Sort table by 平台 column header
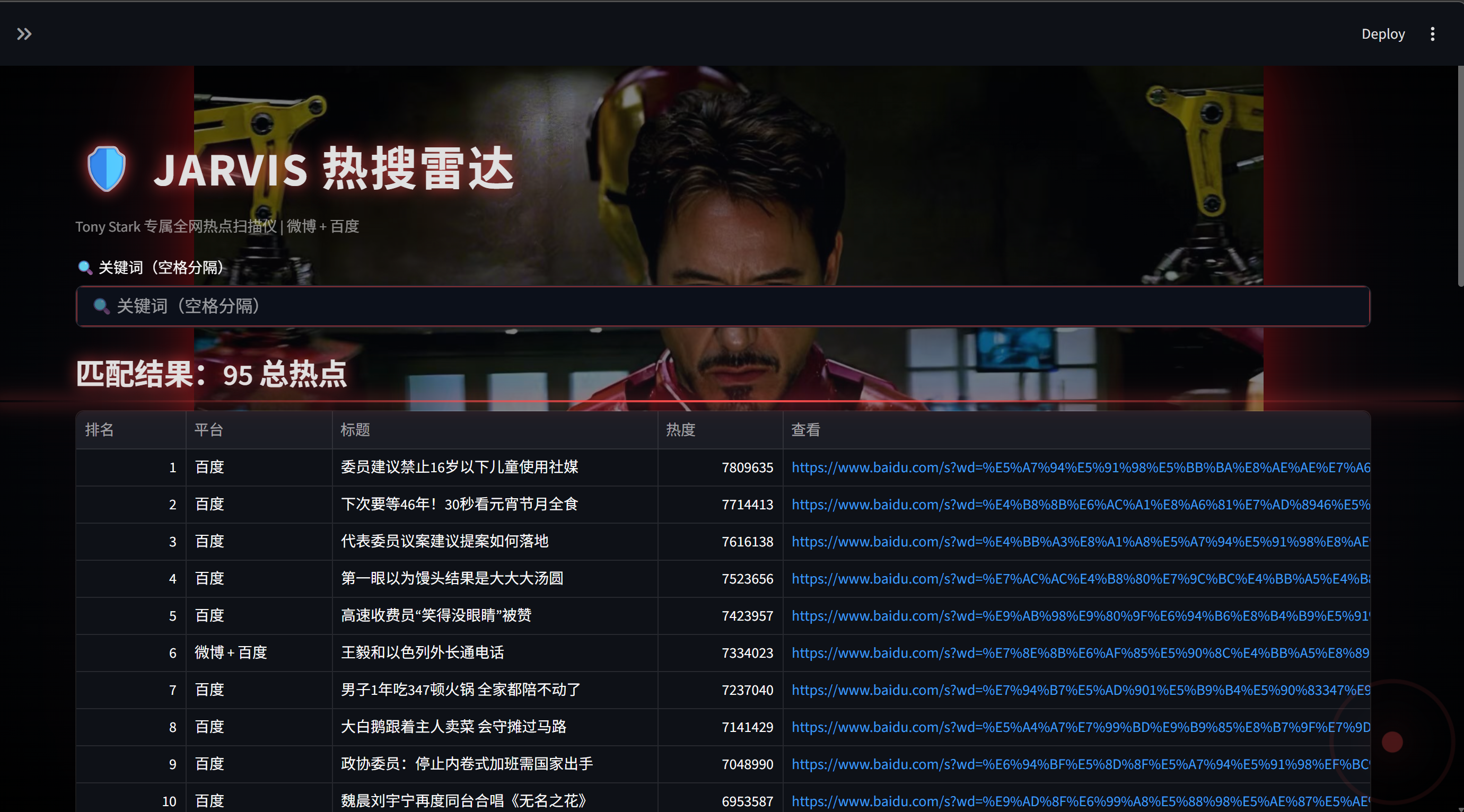Screen dimensions: 1464x812 pyautogui.click(x=209, y=429)
